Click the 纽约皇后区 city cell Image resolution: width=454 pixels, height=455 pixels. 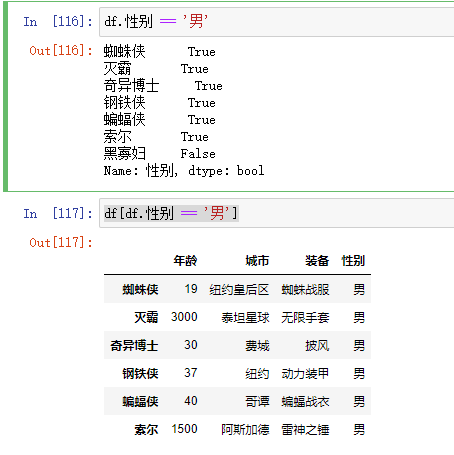click(x=239, y=289)
